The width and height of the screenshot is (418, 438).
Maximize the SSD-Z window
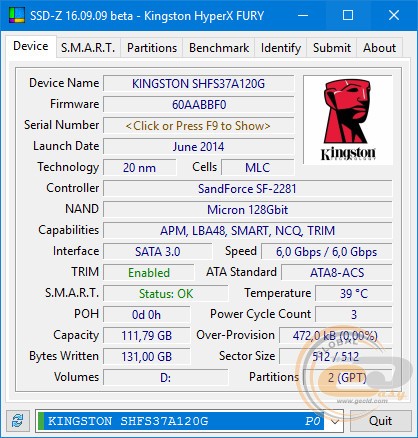tap(348, 15)
